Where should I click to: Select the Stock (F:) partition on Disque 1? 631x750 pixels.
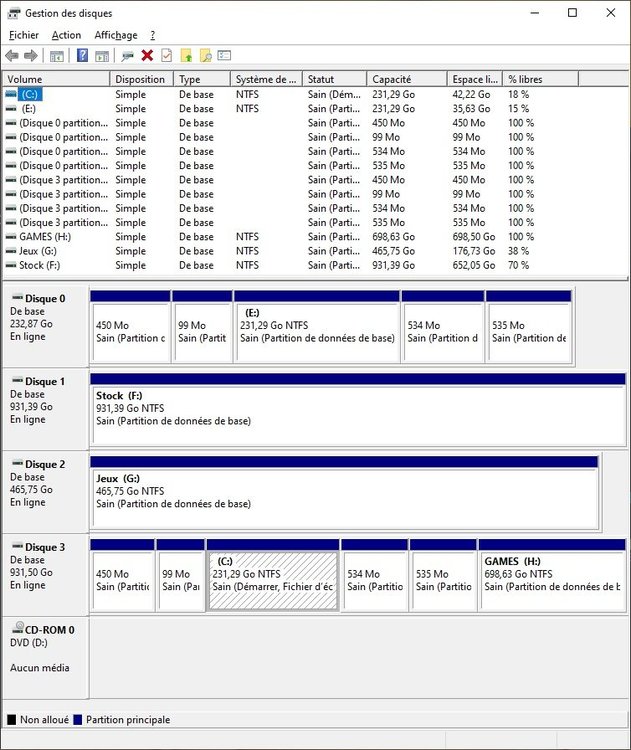[x=358, y=409]
